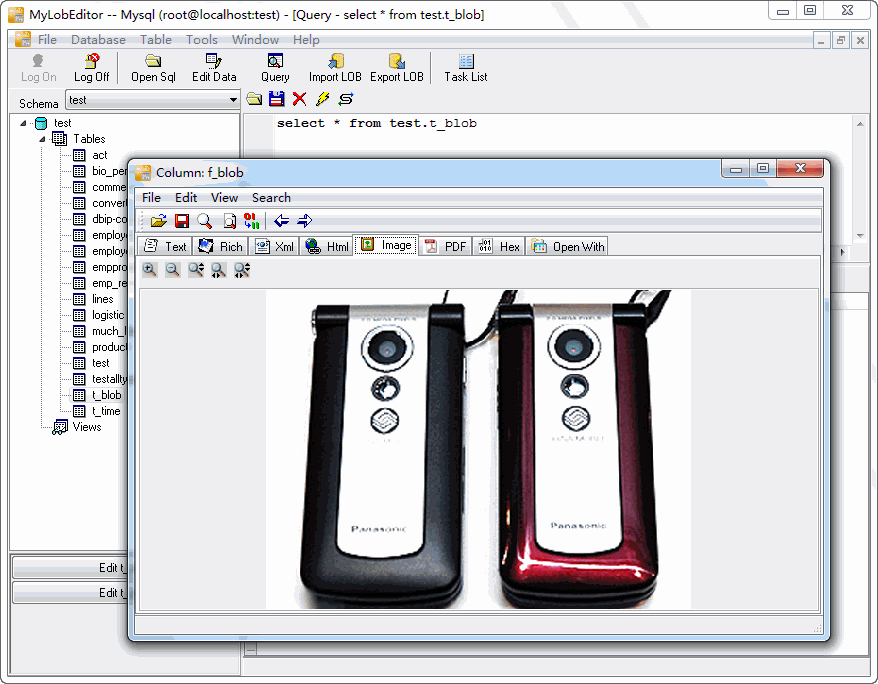878x684 pixels.
Task: Switch to the PDF tab
Action: [445, 246]
